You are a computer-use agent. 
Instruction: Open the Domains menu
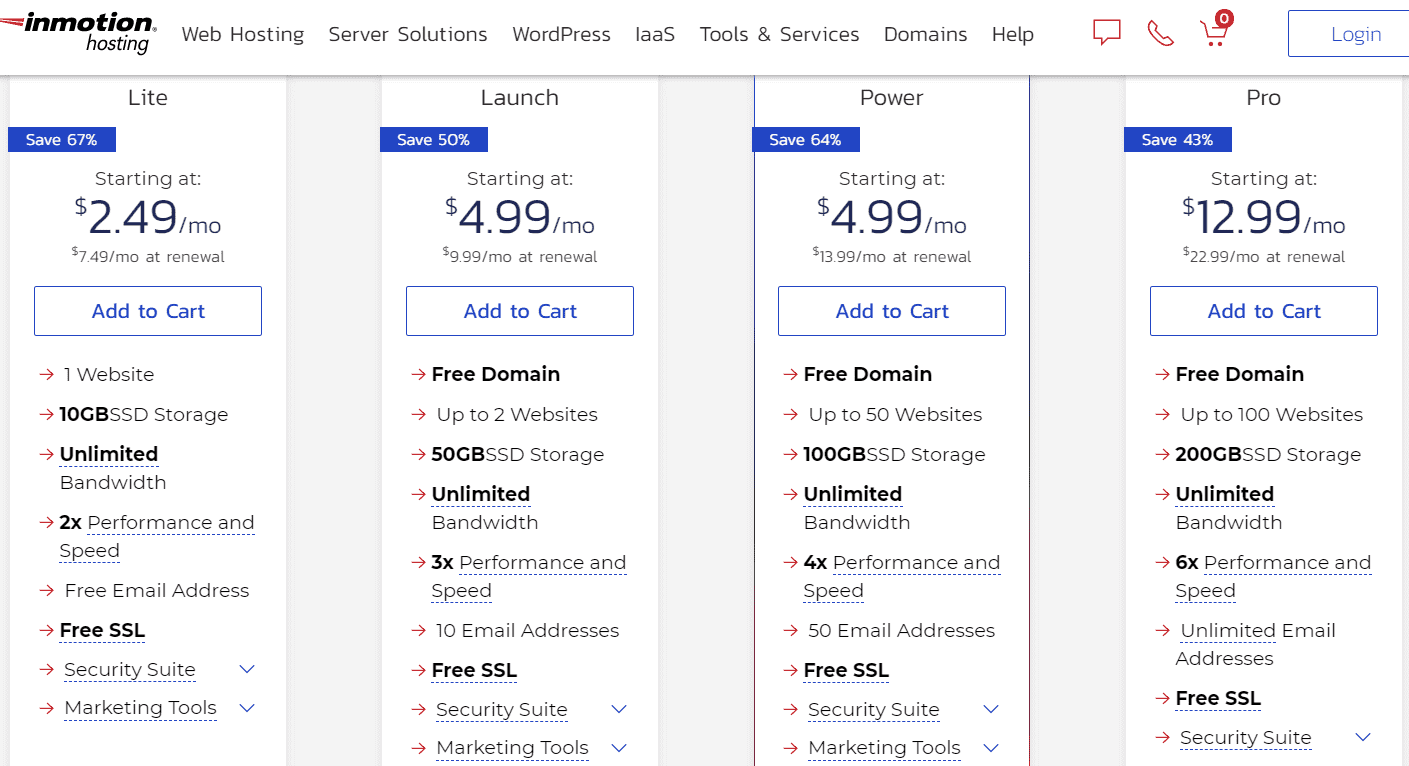(x=925, y=34)
